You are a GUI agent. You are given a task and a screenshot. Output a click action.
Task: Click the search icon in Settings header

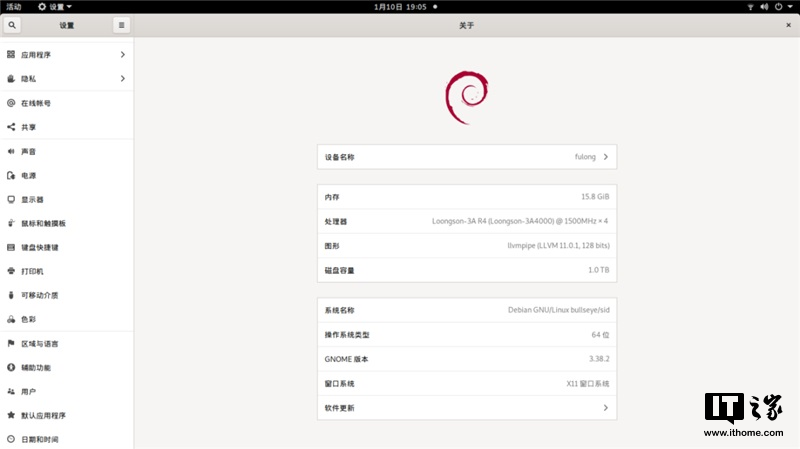tap(12, 25)
